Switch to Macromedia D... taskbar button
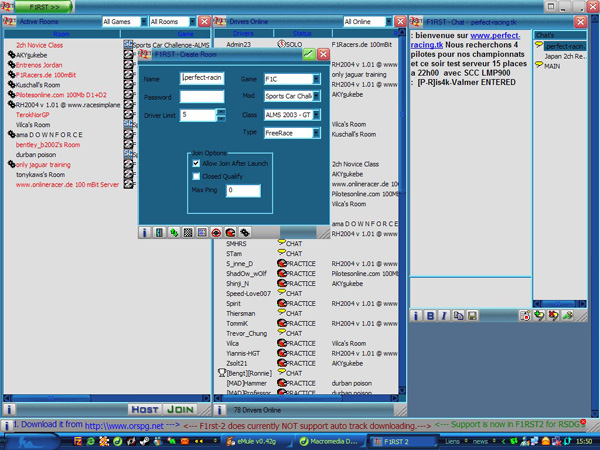 click(x=329, y=441)
